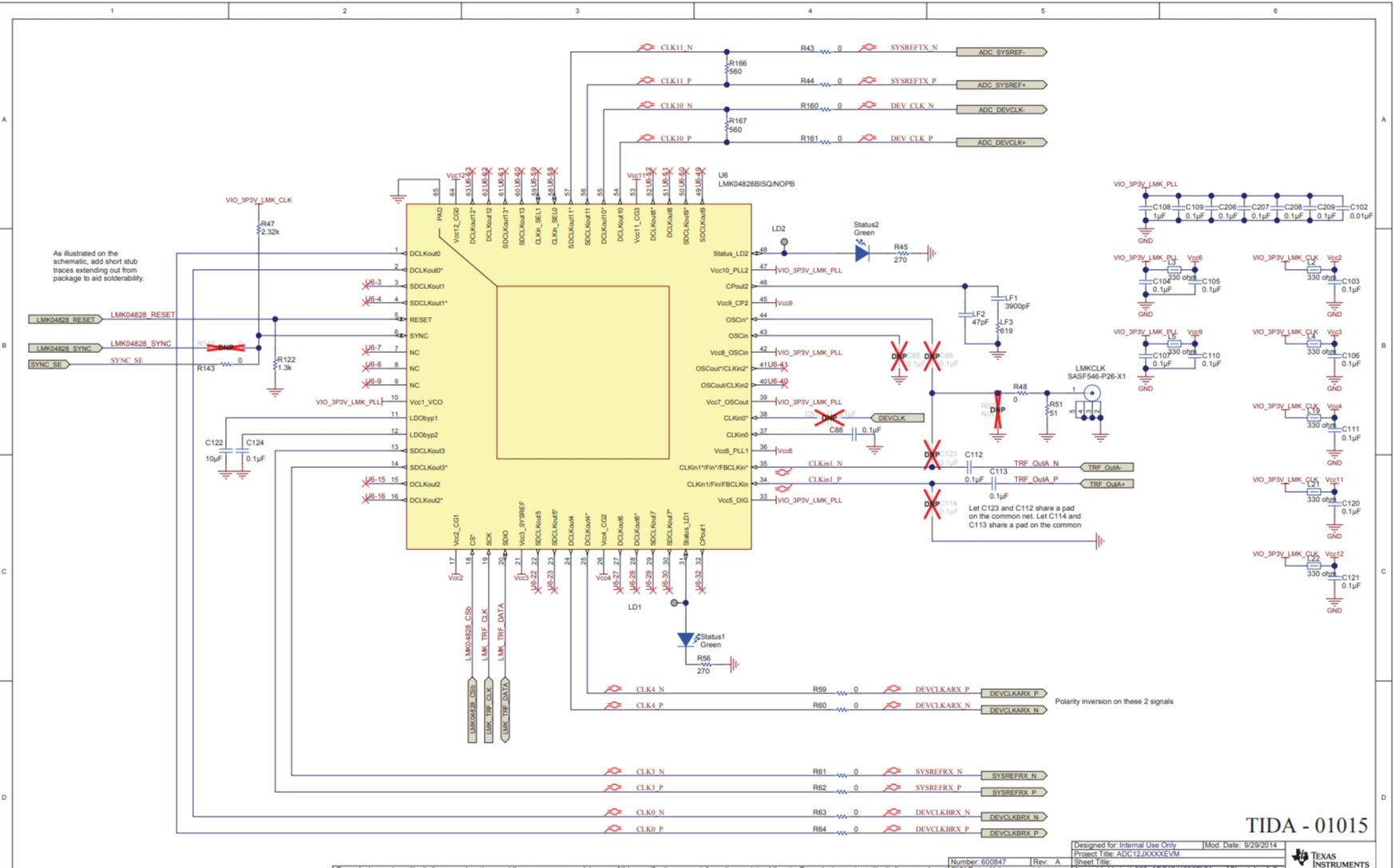
Task: Click the SYSREFRX_N output port
Action: click(1013, 775)
